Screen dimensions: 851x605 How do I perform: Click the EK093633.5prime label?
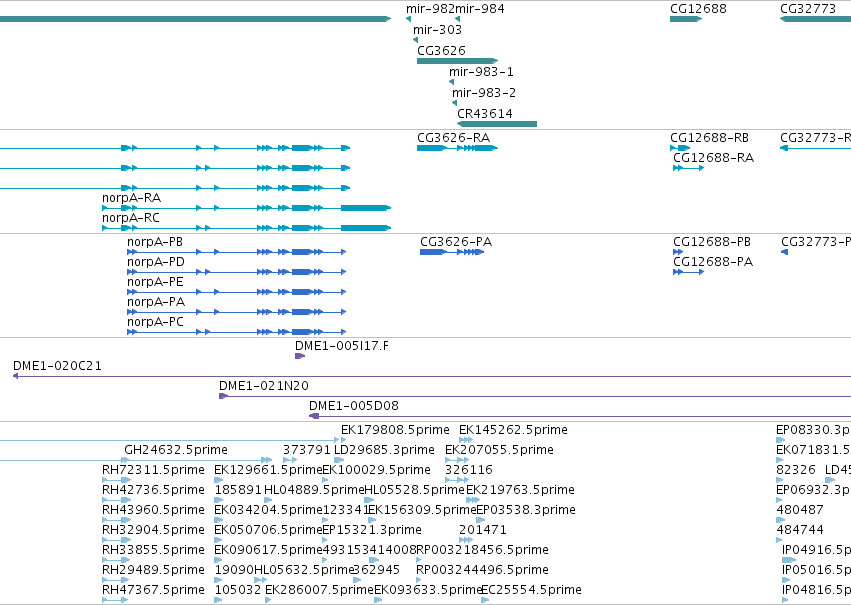[428, 591]
